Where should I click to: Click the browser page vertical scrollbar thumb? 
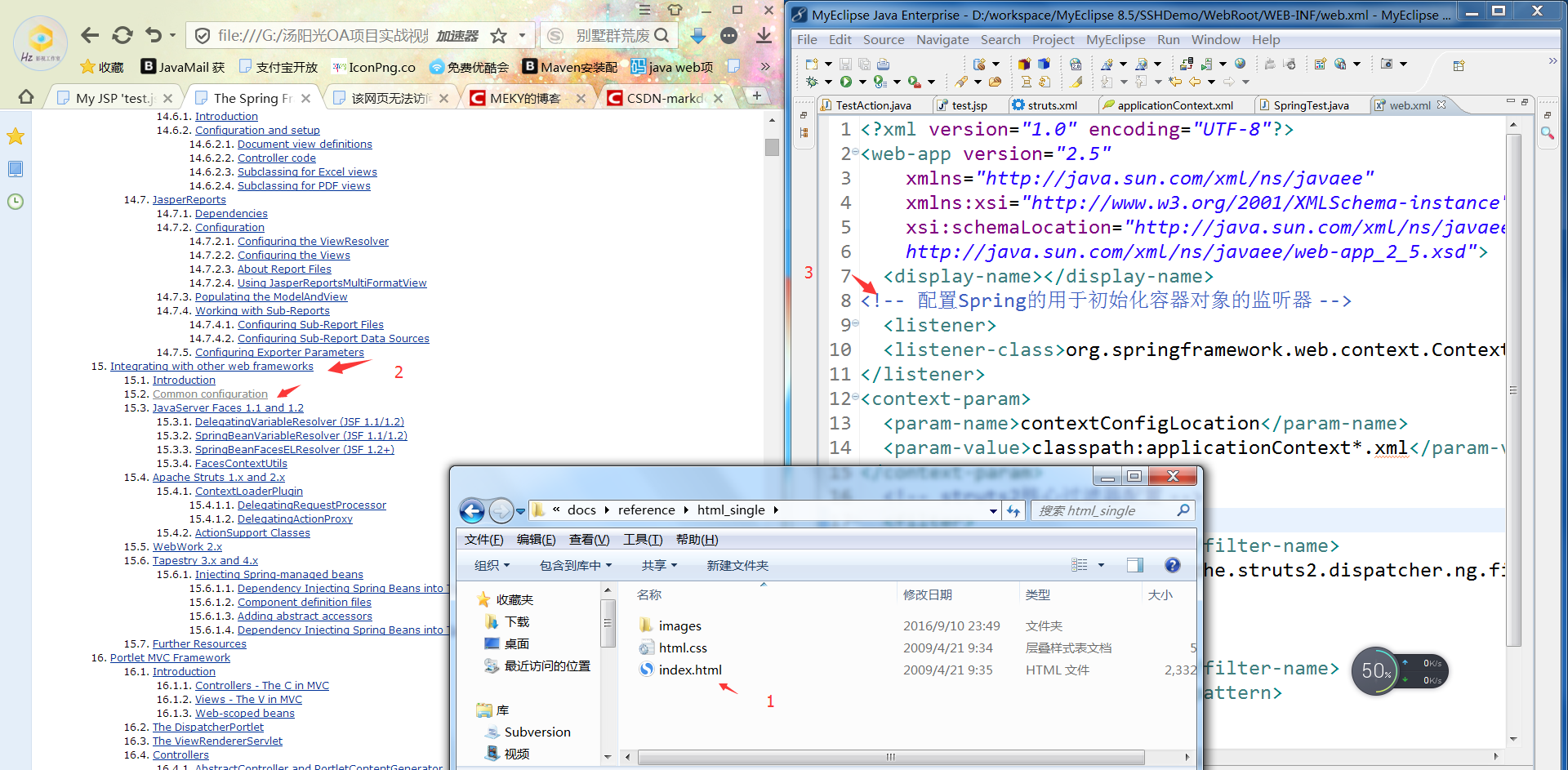tap(772, 148)
